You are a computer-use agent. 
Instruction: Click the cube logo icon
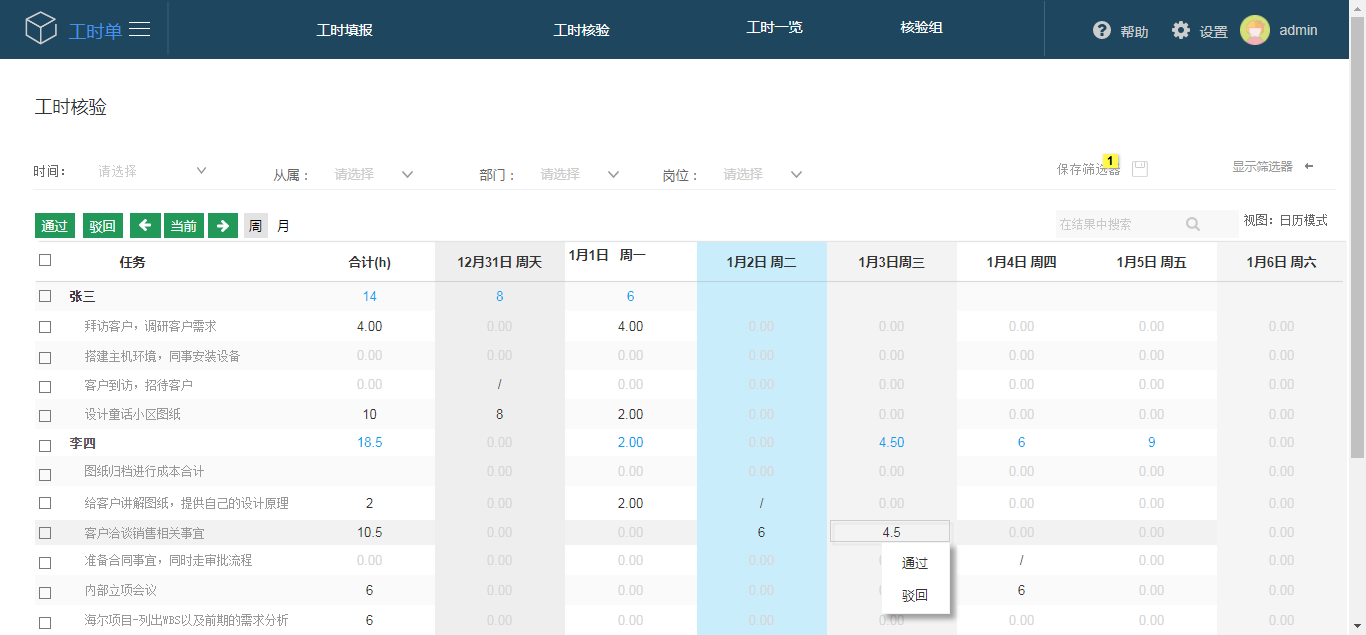click(x=42, y=29)
